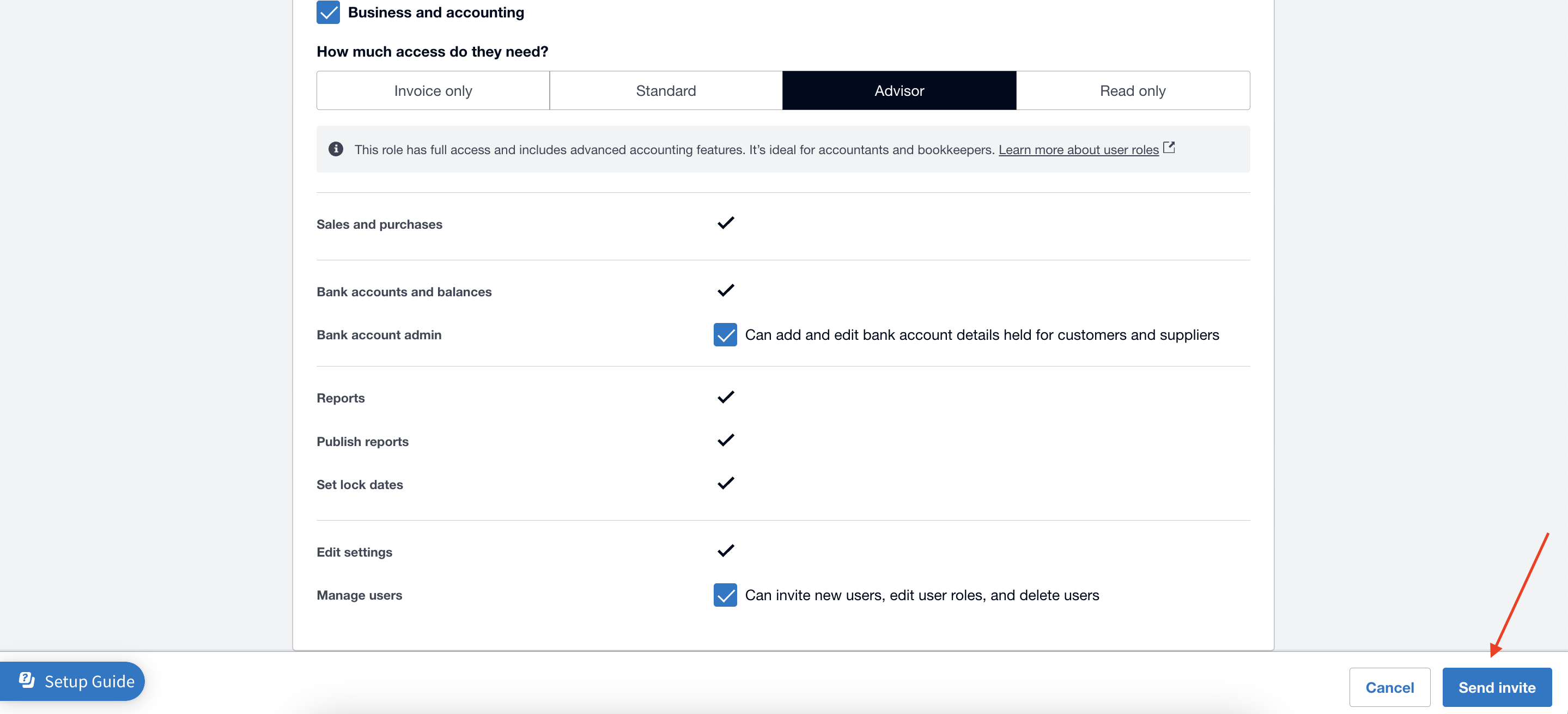Click the Sales and purchases checkmark
The width and height of the screenshot is (1568, 714).
(x=726, y=223)
